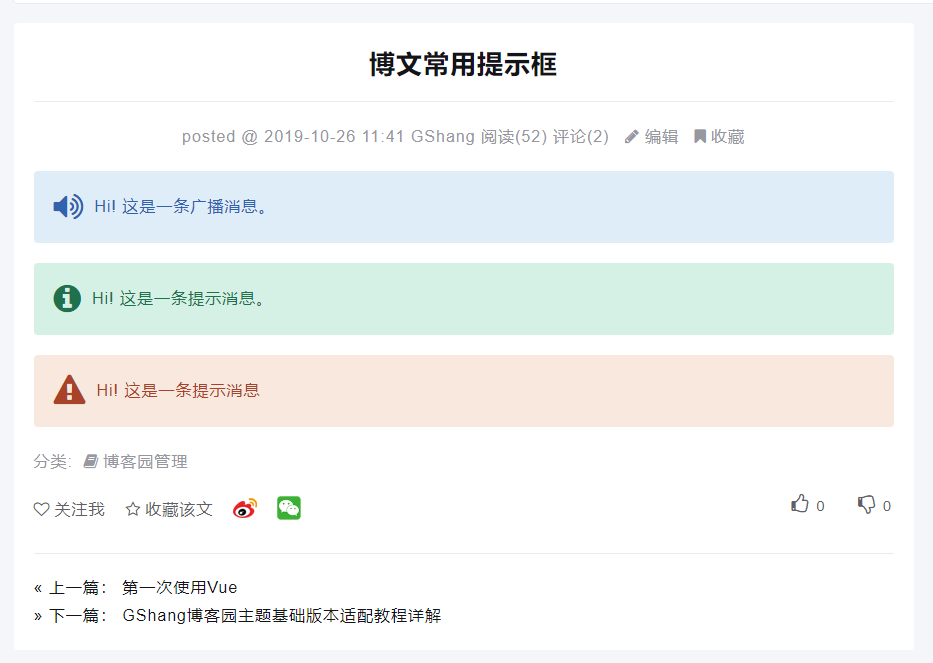Click the post title 博文常用提示框

tap(463, 65)
